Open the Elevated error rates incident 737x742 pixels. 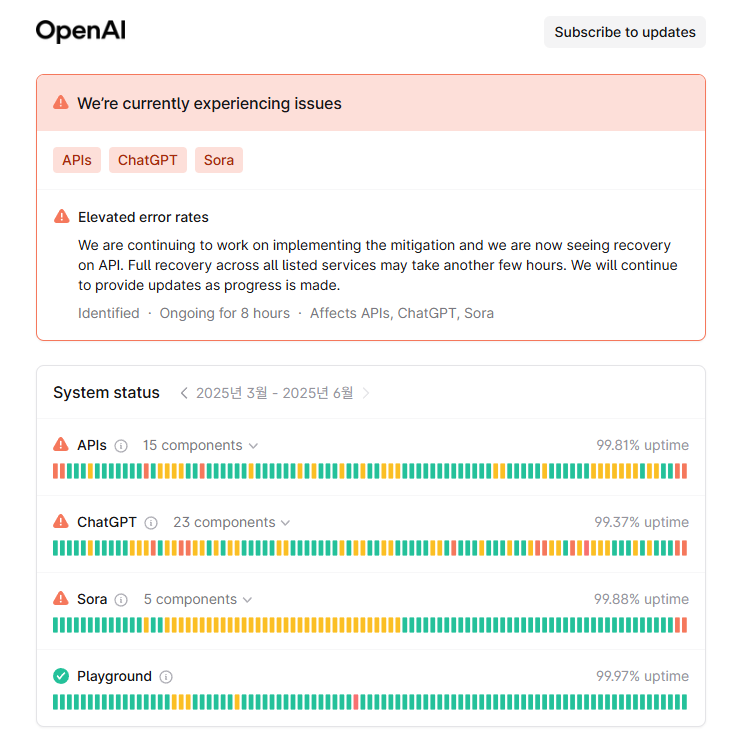(143, 217)
